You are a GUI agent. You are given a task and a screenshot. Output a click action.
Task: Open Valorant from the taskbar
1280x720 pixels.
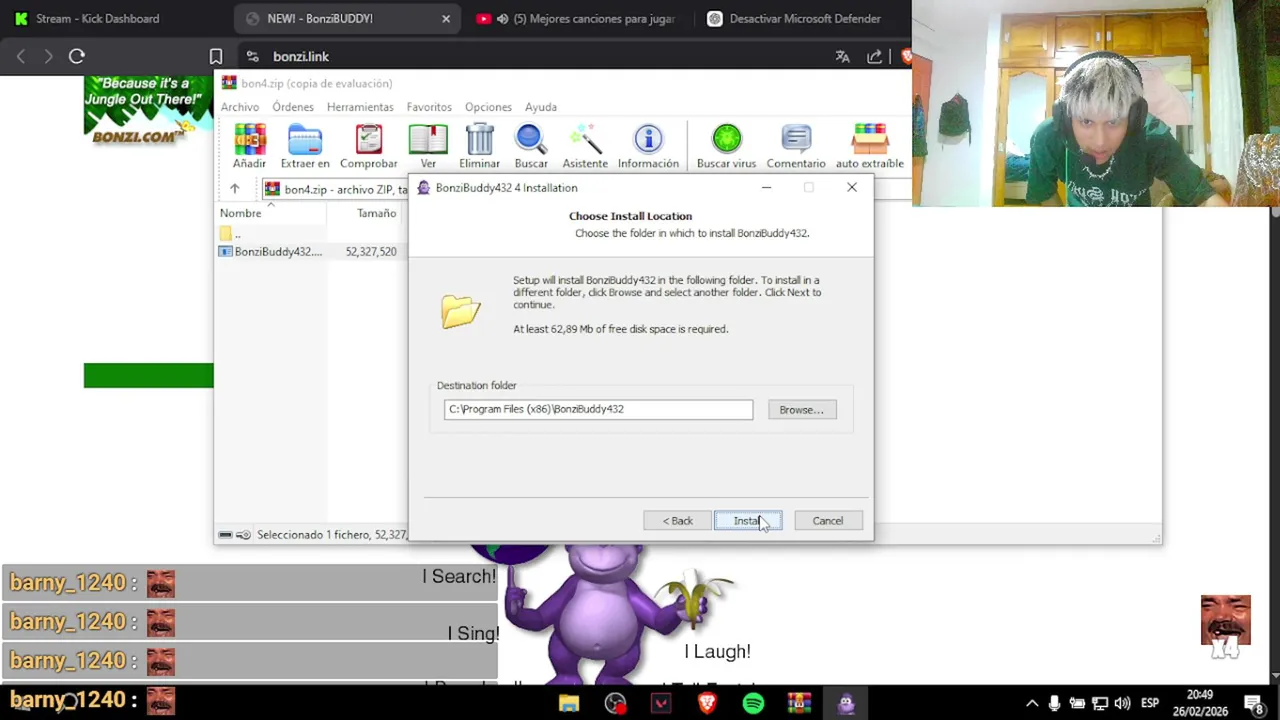(661, 704)
